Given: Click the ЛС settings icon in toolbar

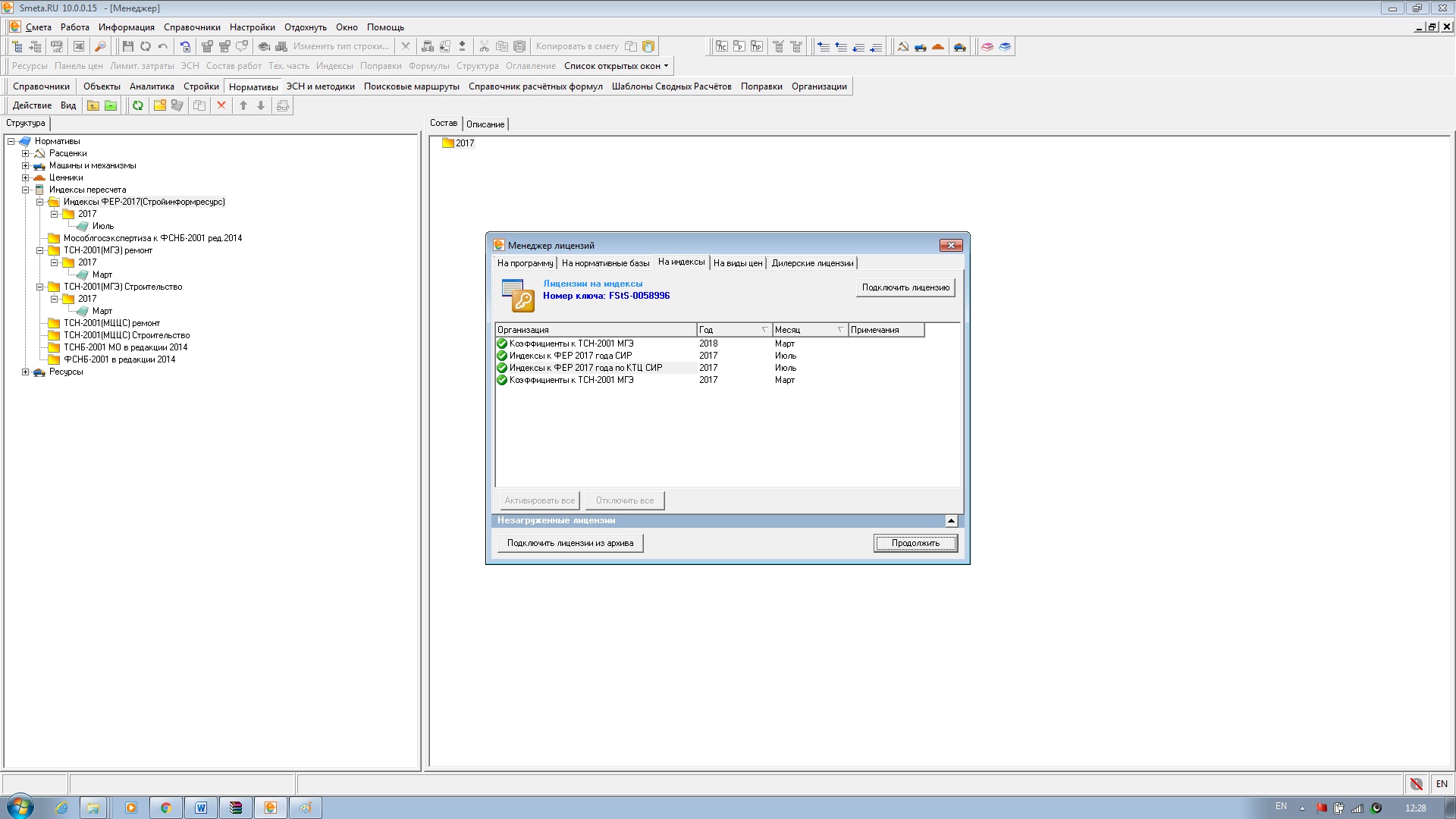Looking at the screenshot, I should [721, 46].
